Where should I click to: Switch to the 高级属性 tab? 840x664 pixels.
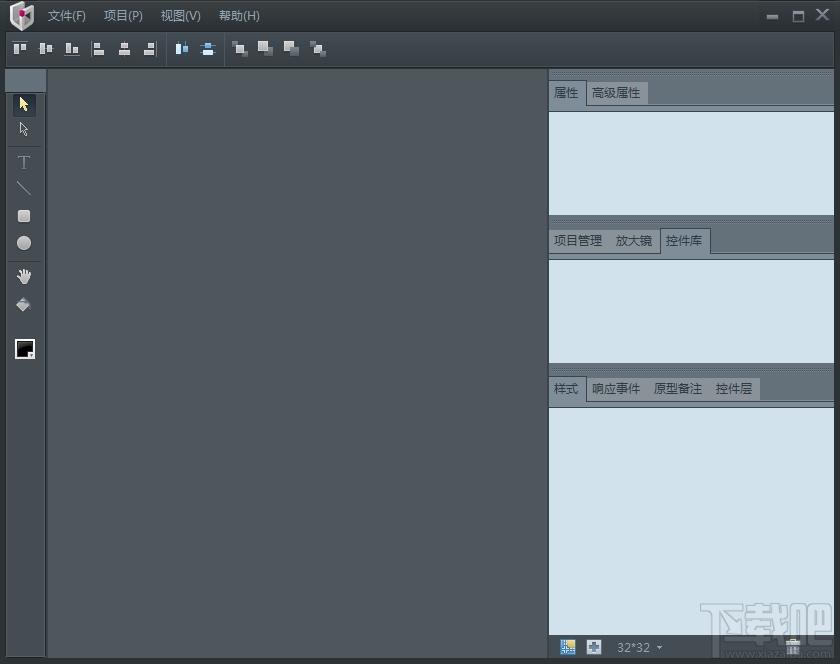coord(615,92)
